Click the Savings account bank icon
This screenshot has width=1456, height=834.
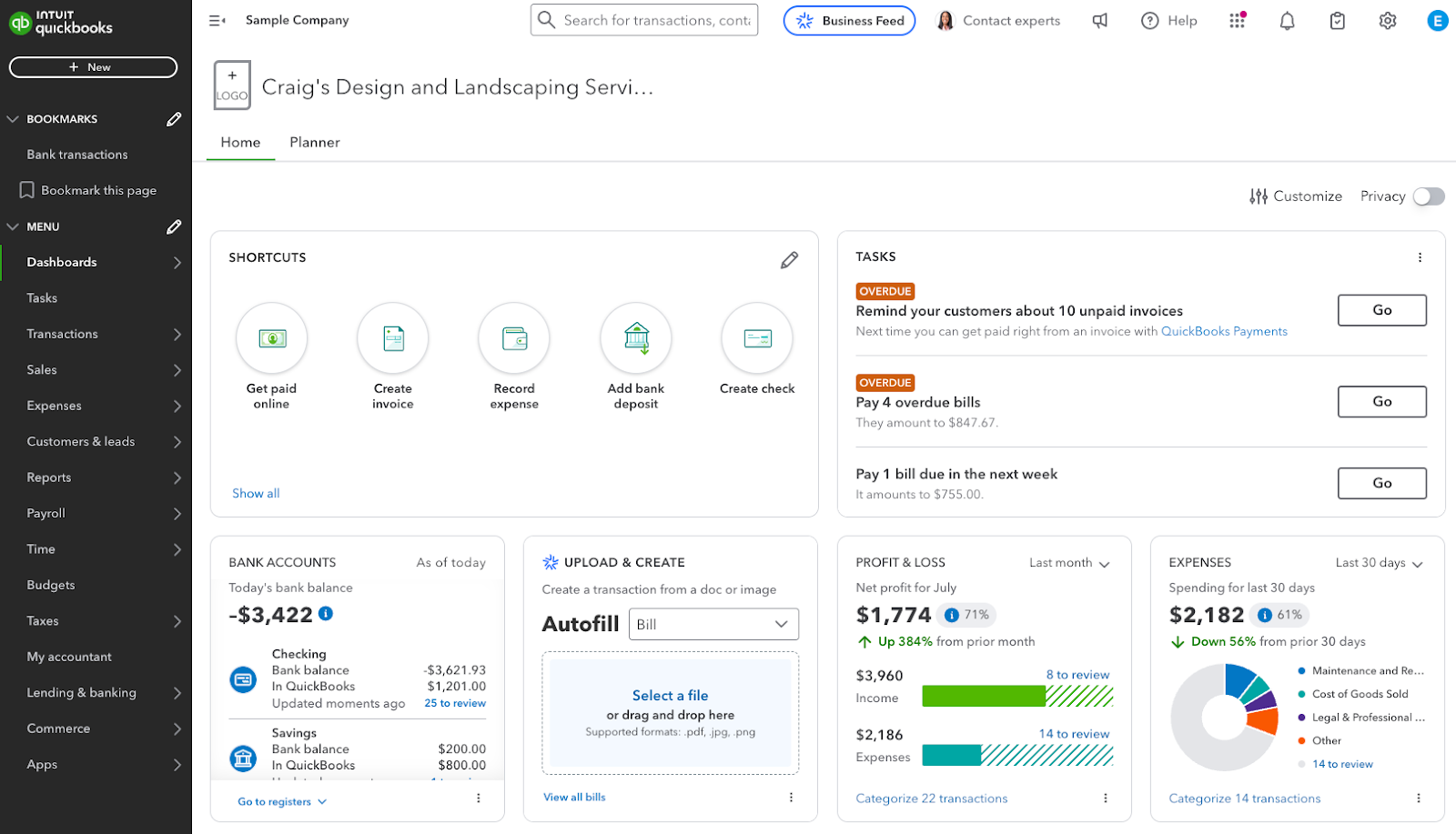pos(243,758)
